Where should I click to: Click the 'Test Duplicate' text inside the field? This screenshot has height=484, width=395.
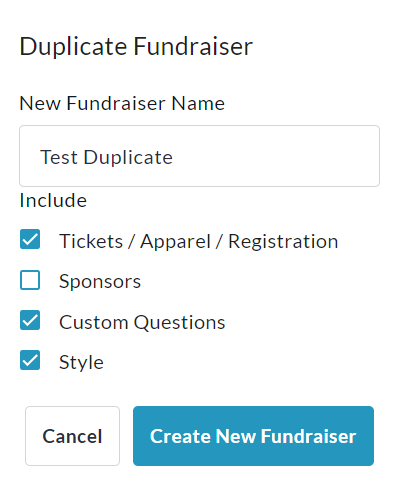106,157
